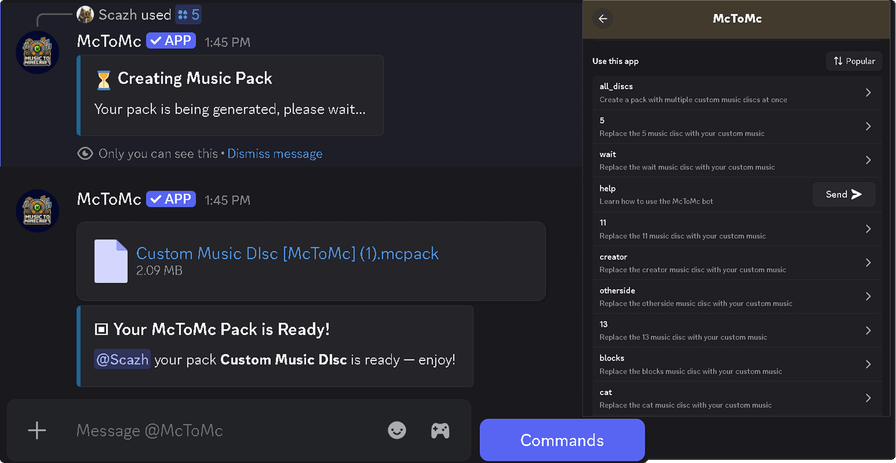Click the back arrow in McToMc panel
Image resolution: width=896 pixels, height=463 pixels.
point(603,18)
